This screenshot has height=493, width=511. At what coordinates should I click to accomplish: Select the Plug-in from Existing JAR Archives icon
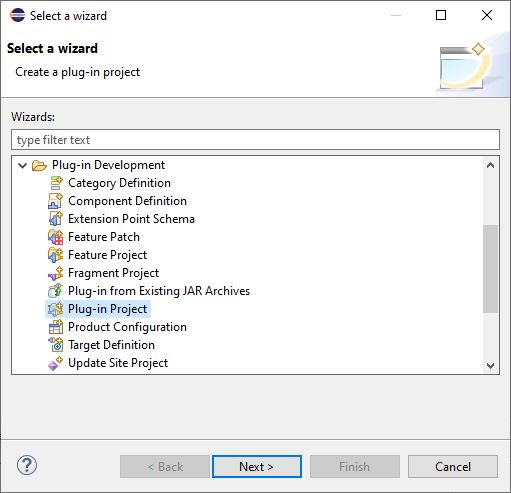[x=56, y=291]
